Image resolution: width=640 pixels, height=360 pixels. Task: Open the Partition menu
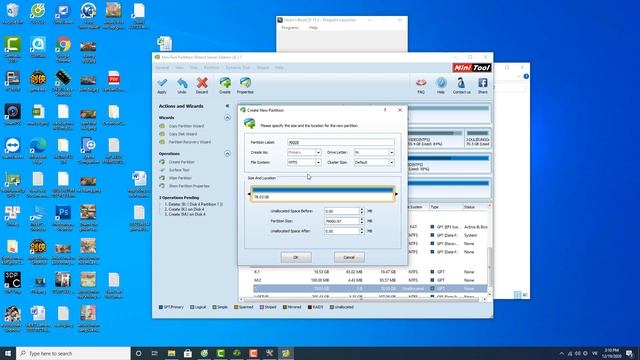(x=212, y=68)
